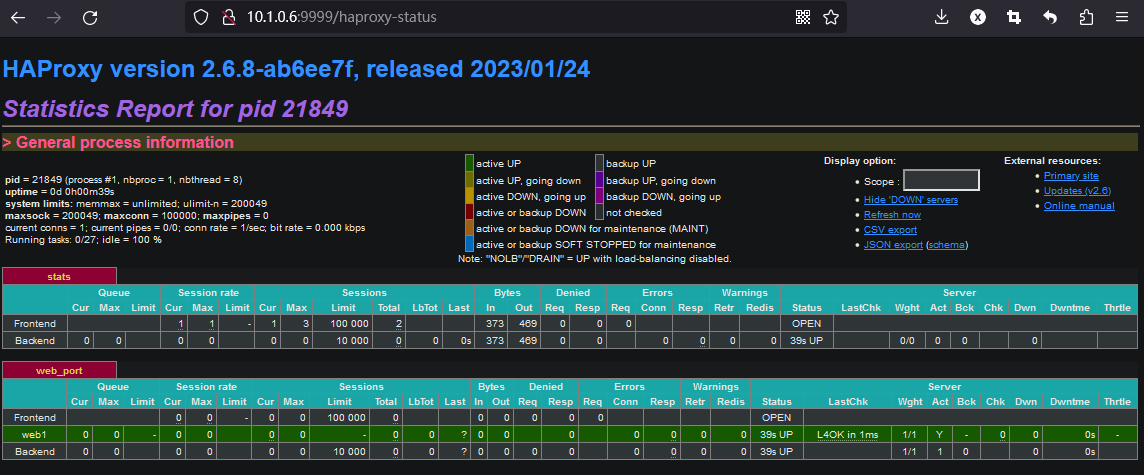Click the Refresh now link

click(892, 215)
